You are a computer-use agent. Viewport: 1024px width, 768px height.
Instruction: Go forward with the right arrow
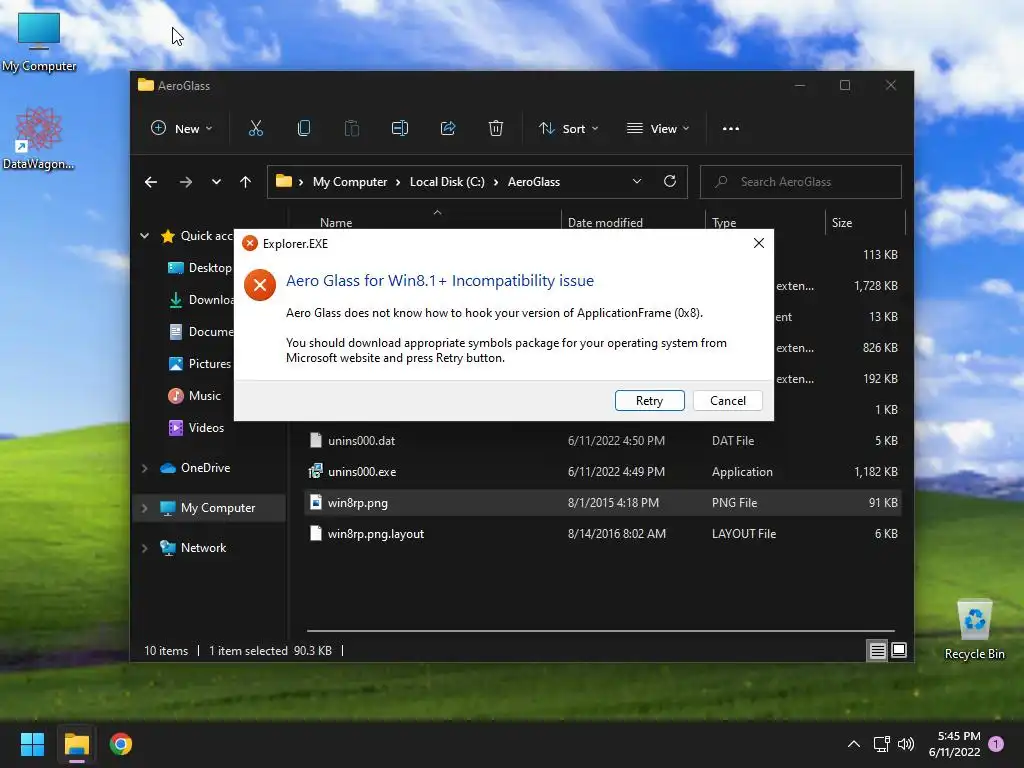point(186,182)
